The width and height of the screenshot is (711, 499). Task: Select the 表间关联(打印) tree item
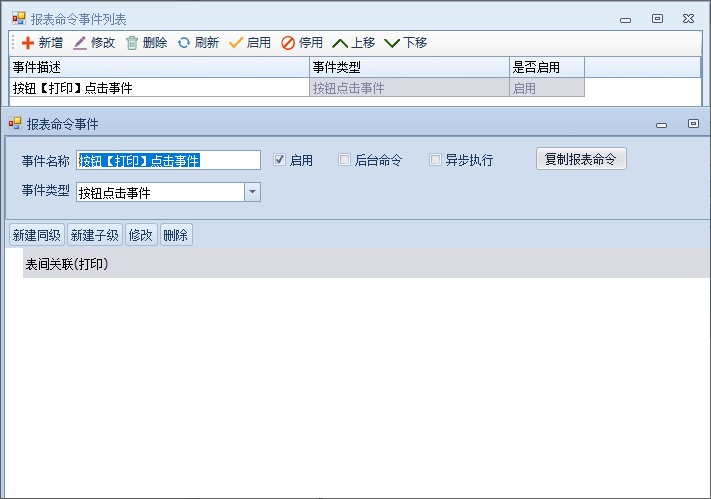(x=66, y=265)
